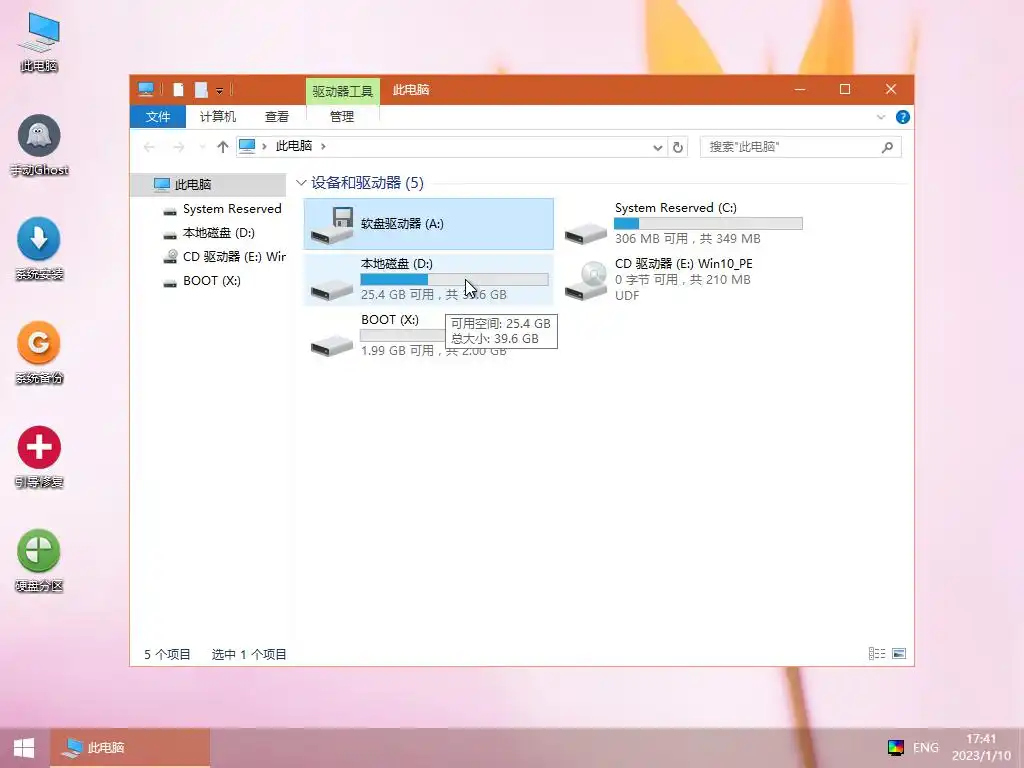The width and height of the screenshot is (1024, 768).
Task: Open the Customize Quick Access Toolbar arrow
Action: 219,90
